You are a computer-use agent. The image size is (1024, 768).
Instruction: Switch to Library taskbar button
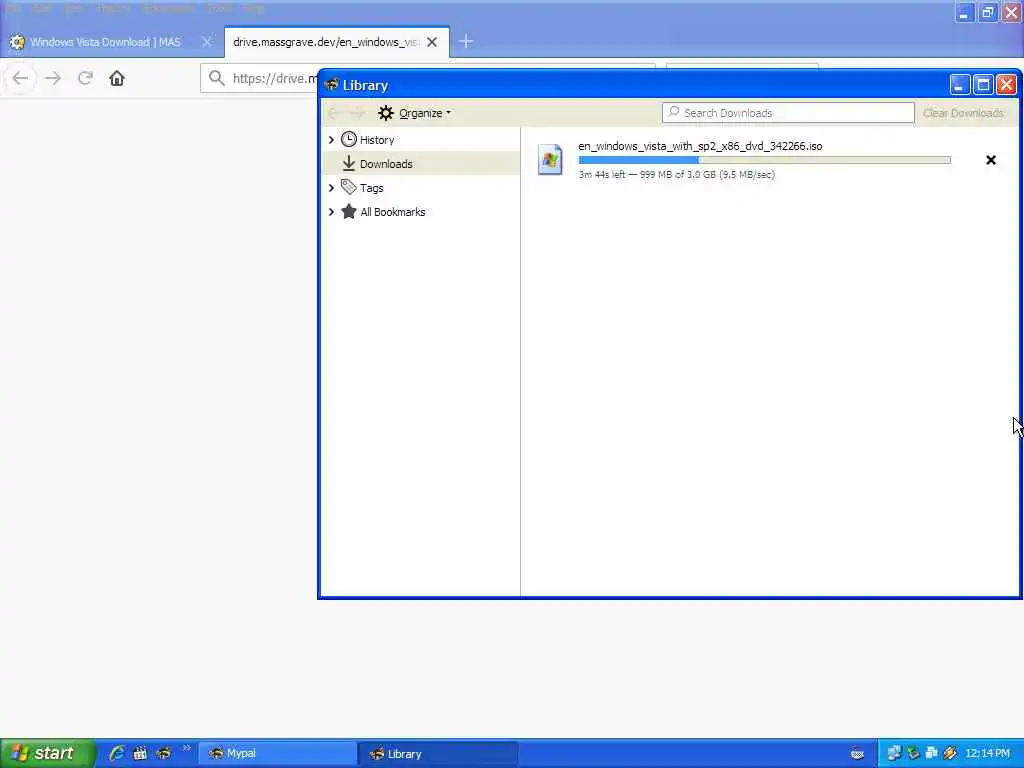(438, 754)
